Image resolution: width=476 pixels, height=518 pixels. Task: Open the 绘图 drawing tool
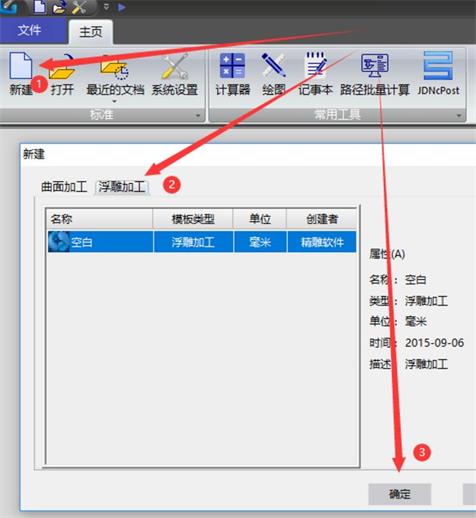274,73
